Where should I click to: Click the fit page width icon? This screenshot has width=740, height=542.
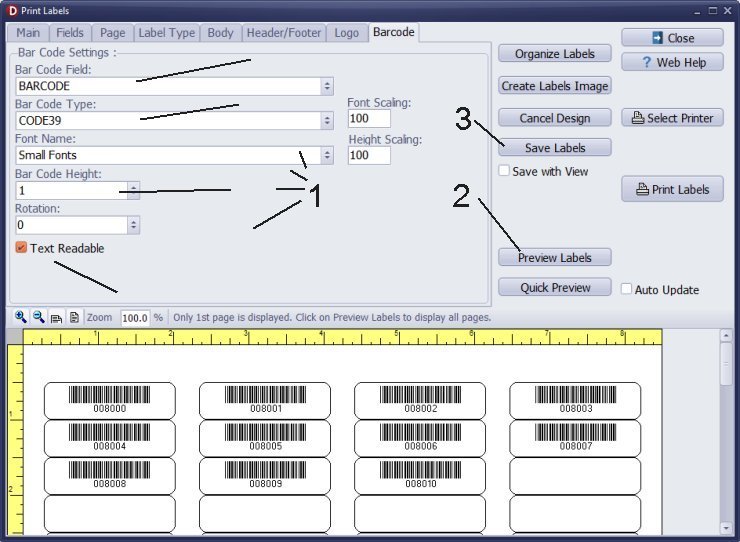(56, 317)
